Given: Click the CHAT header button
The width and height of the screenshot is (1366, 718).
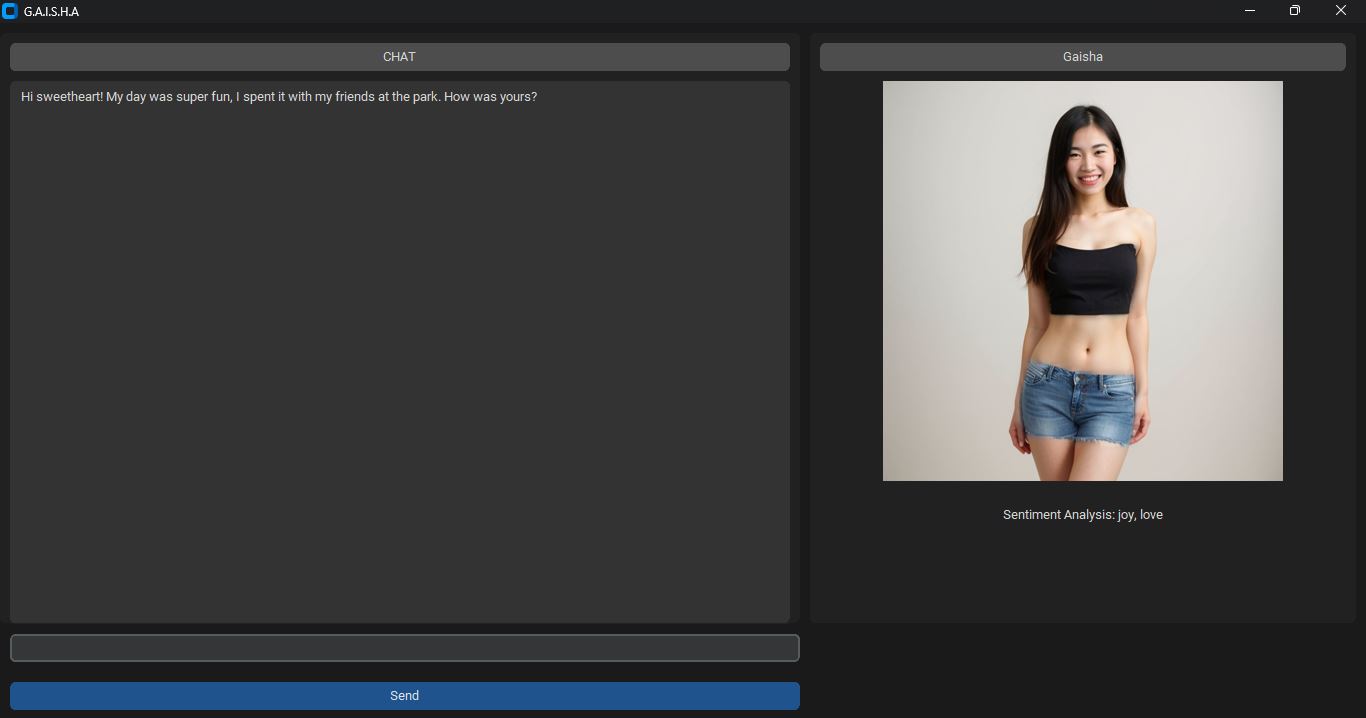Looking at the screenshot, I should coord(399,57).
